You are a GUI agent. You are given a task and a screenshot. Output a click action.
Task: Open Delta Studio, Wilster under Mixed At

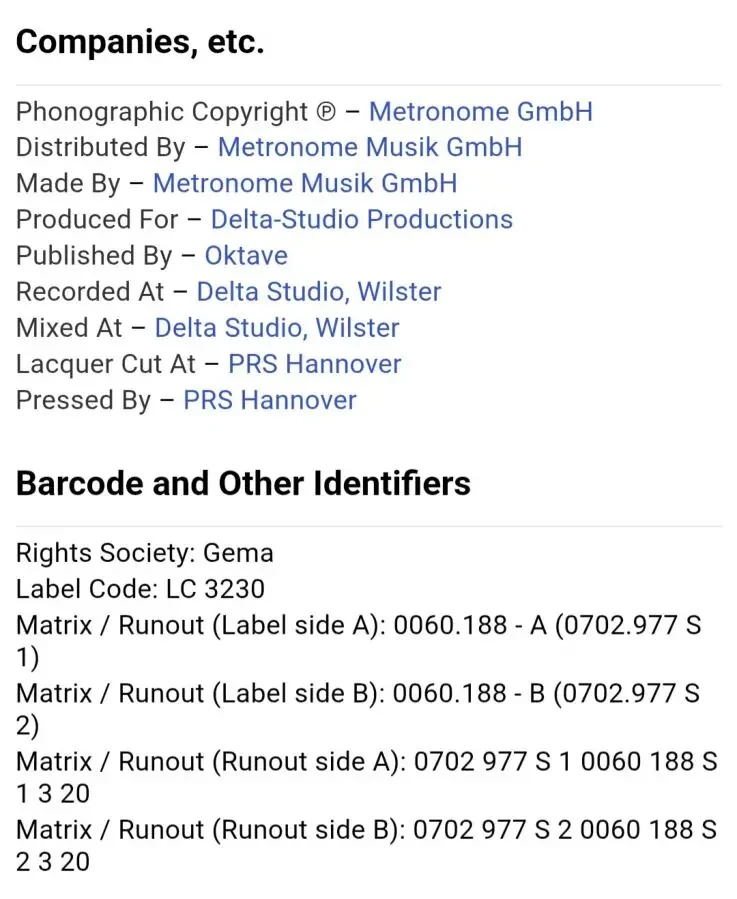pyautogui.click(x=277, y=328)
